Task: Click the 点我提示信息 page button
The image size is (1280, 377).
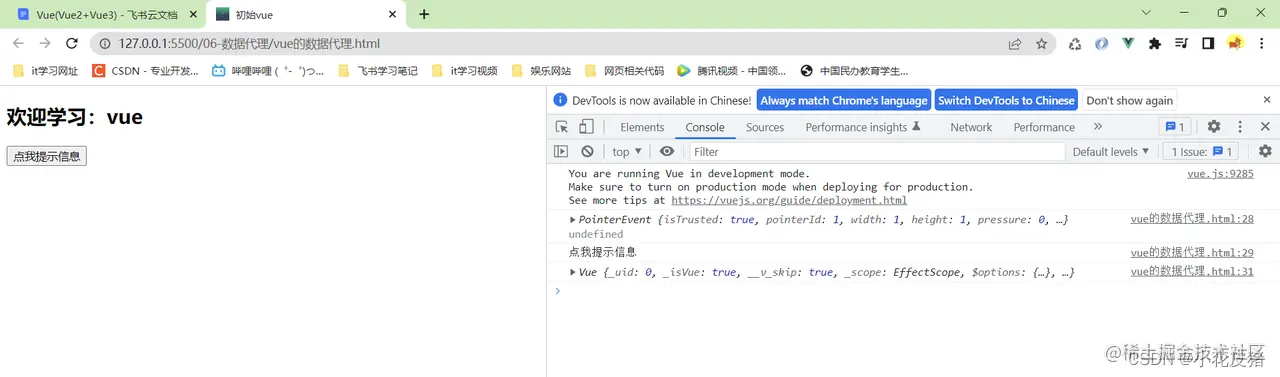Action: pos(47,156)
